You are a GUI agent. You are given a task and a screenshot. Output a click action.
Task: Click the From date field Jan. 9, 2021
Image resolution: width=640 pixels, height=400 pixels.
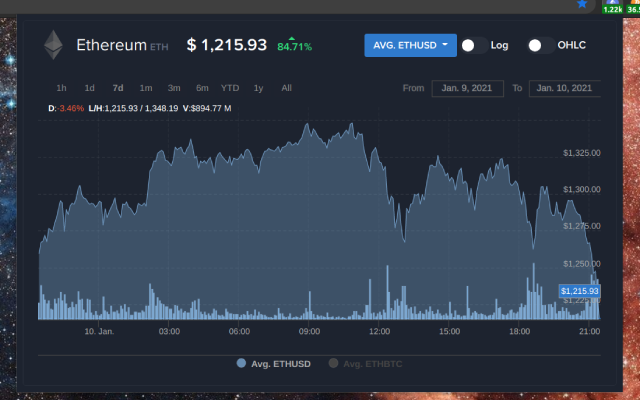pos(468,89)
